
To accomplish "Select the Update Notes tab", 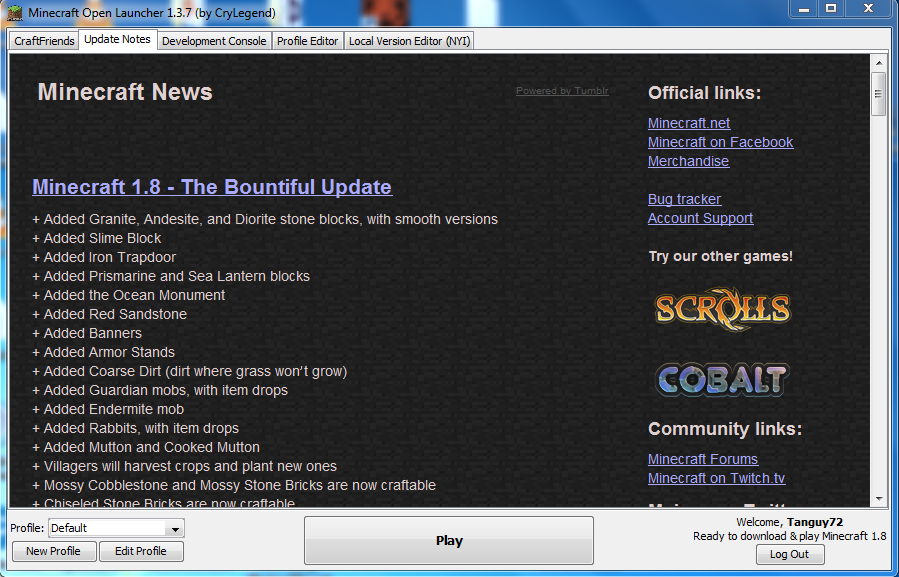I will (118, 40).
